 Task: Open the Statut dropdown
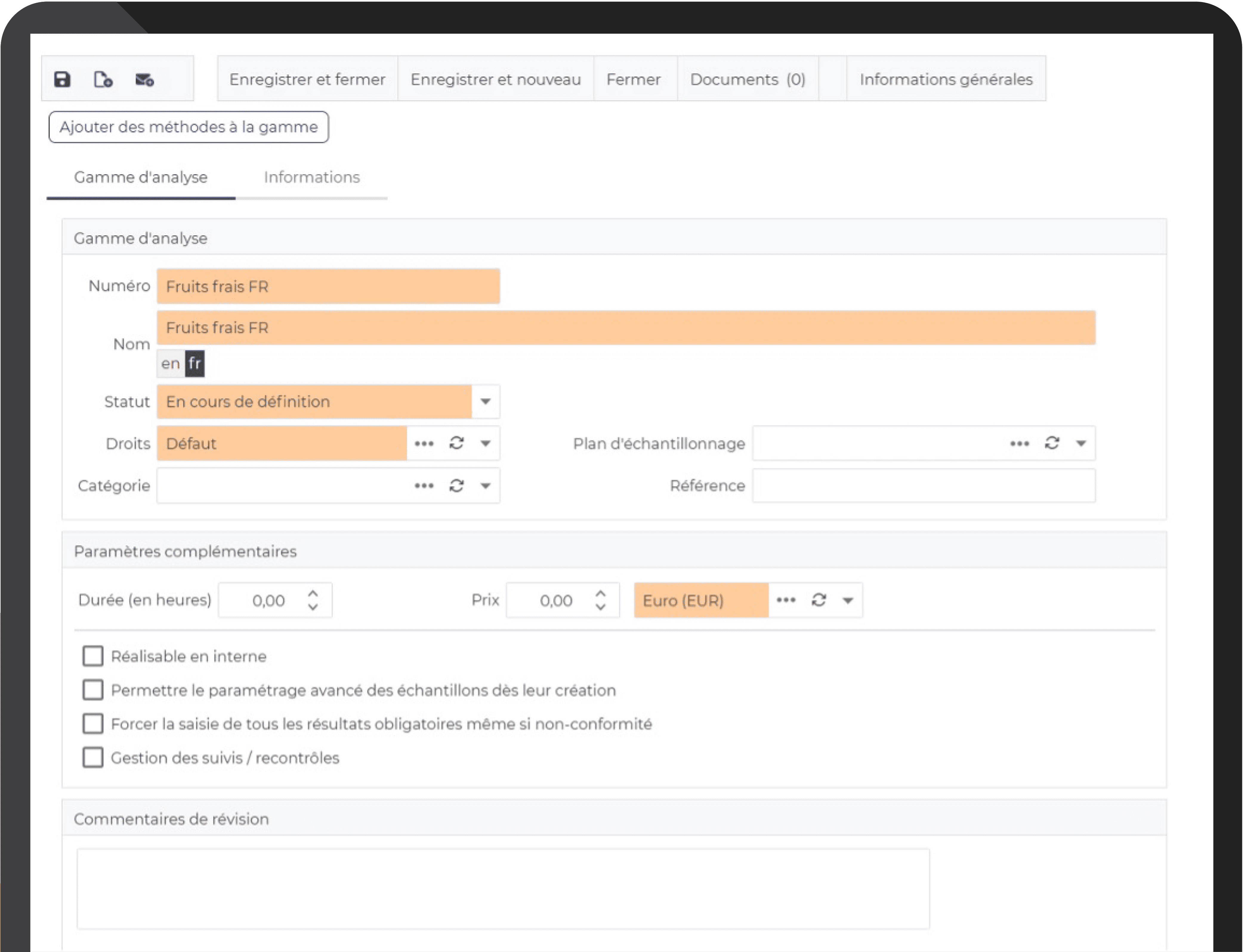pyautogui.click(x=485, y=402)
